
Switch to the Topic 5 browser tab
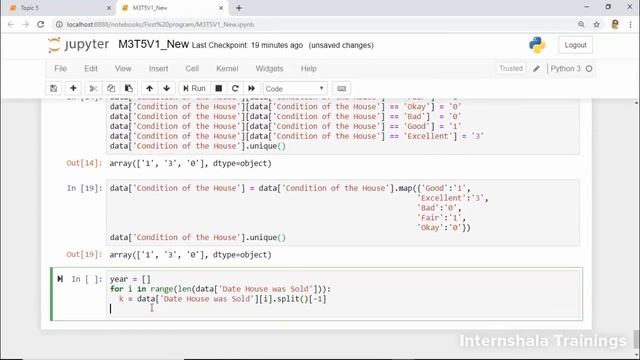(x=60, y=8)
